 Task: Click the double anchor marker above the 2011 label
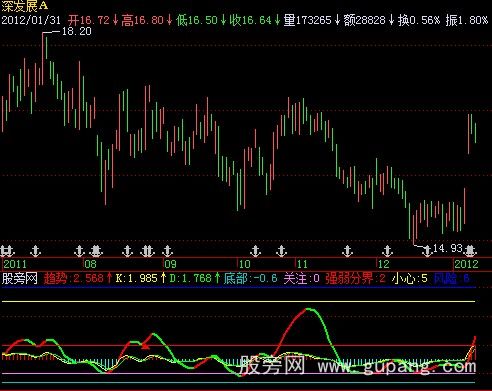click(7, 251)
